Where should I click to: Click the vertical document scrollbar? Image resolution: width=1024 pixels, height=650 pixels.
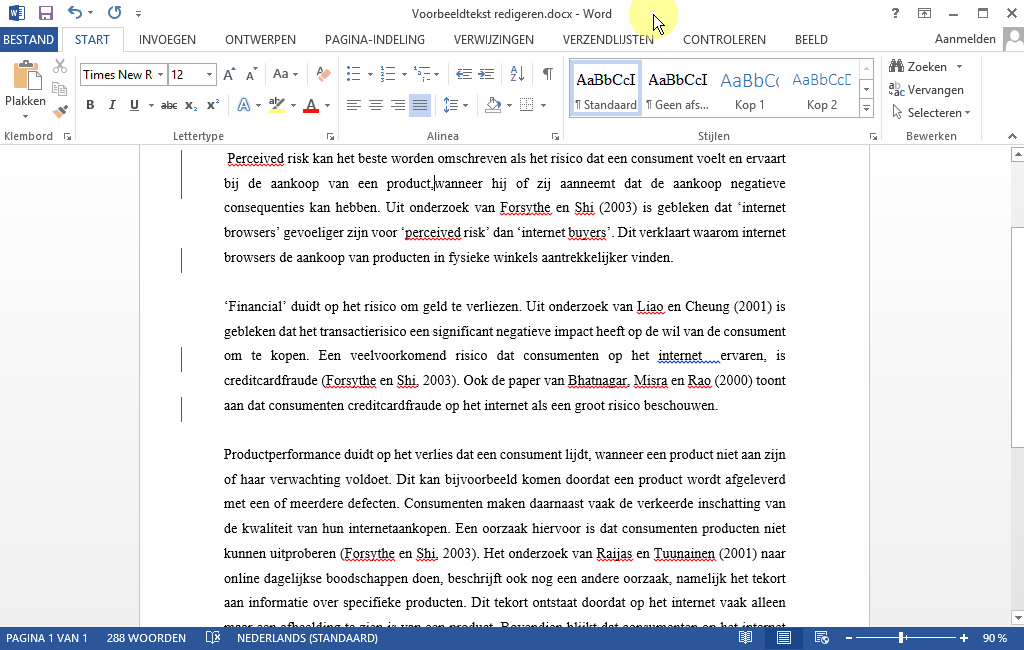(1017, 337)
